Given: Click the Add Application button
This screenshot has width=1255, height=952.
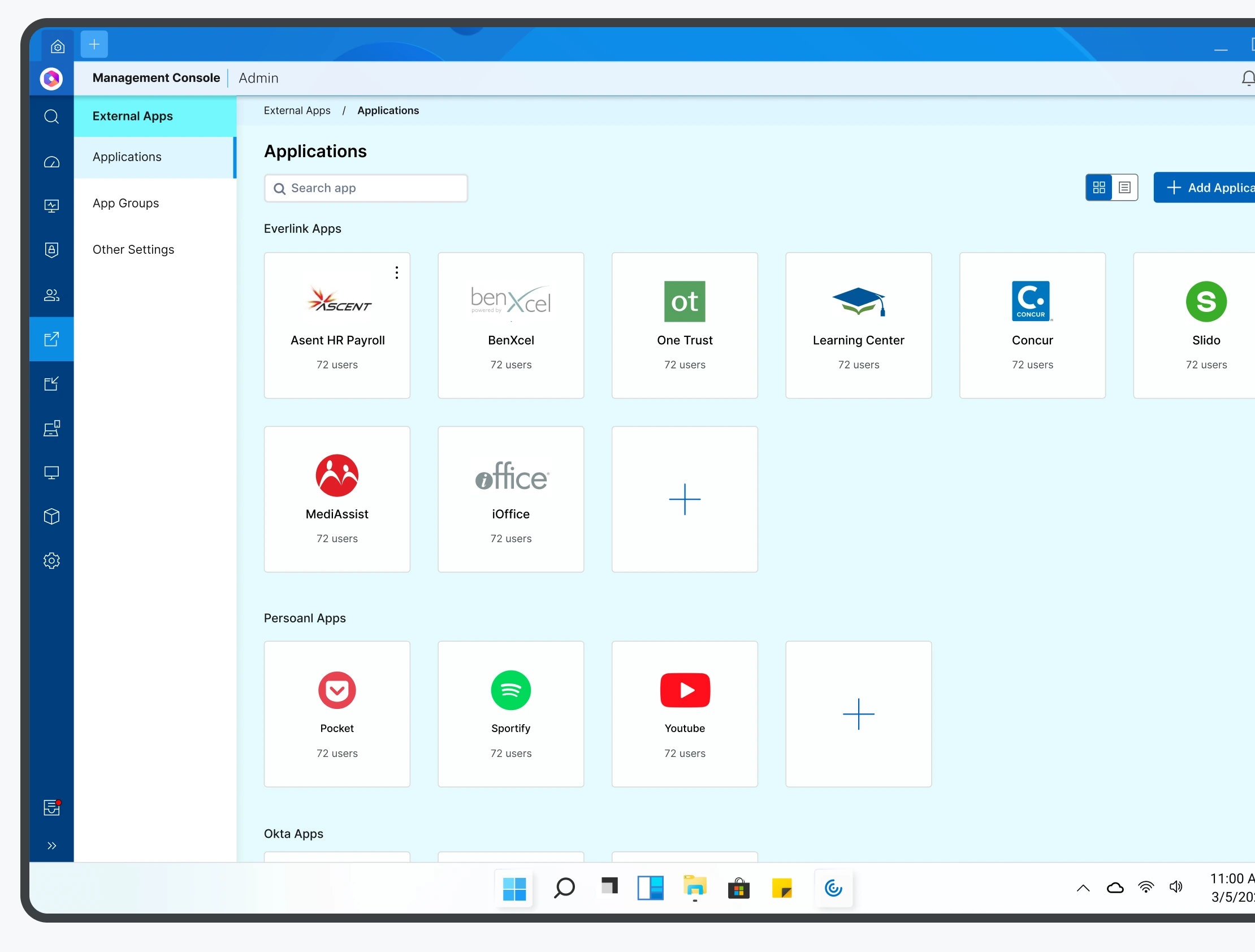Looking at the screenshot, I should click(x=1204, y=188).
